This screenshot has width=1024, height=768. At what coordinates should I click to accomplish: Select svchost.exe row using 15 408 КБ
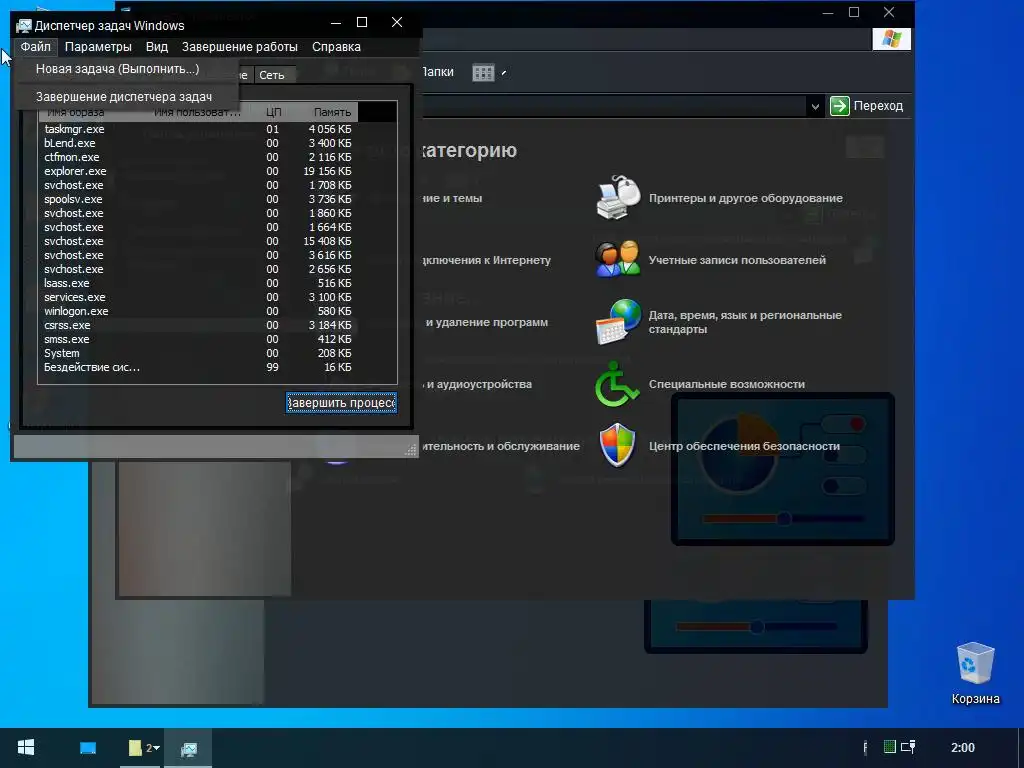(198, 242)
